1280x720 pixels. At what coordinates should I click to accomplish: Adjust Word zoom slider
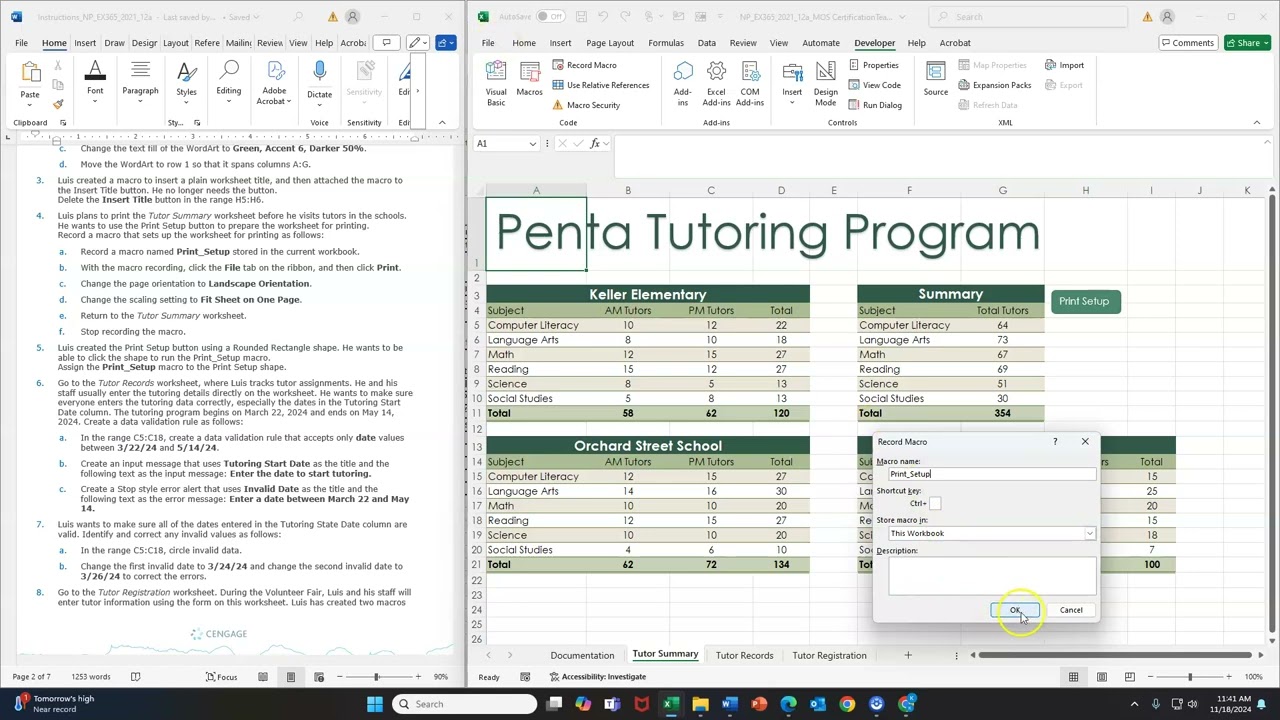pyautogui.click(x=376, y=677)
